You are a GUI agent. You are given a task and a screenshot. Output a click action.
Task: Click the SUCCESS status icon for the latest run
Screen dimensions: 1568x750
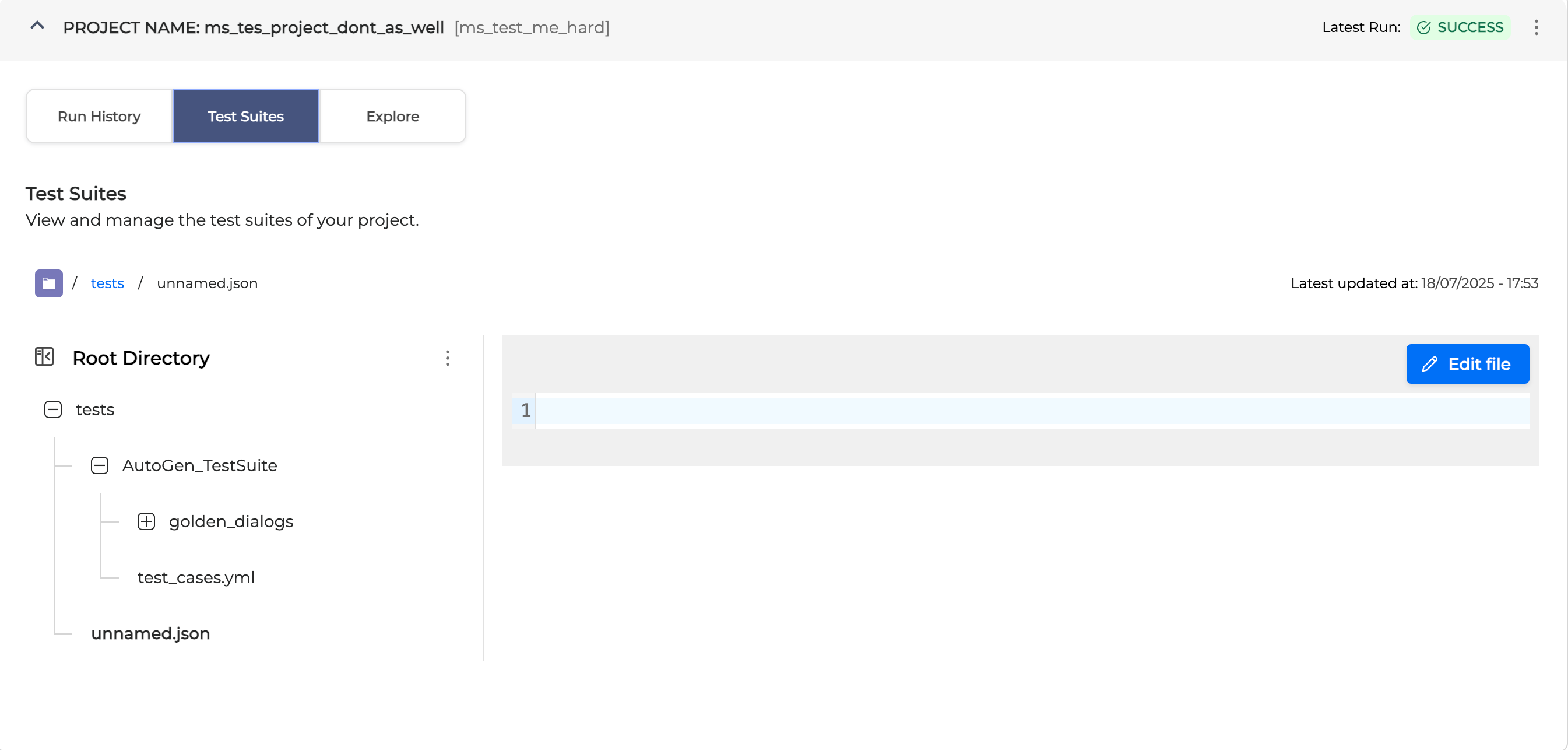coord(1424,27)
